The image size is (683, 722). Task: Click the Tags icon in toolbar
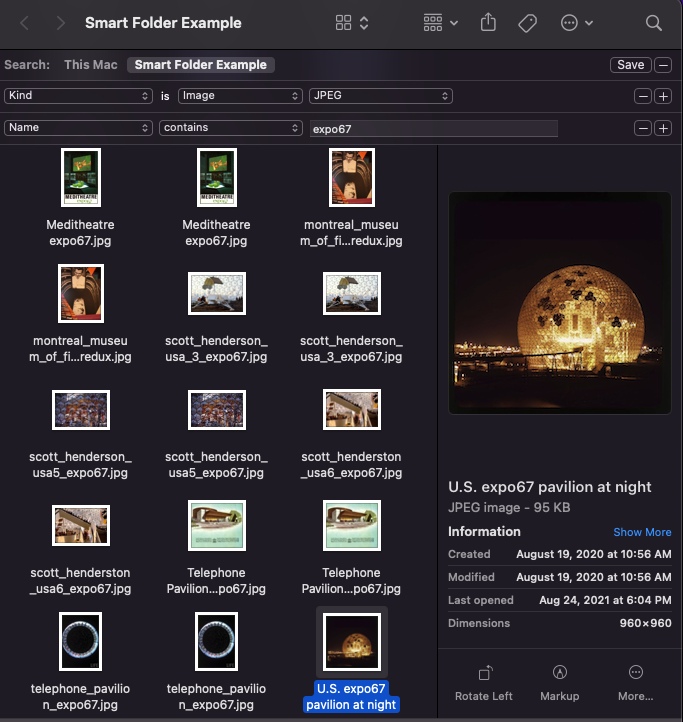pyautogui.click(x=528, y=23)
